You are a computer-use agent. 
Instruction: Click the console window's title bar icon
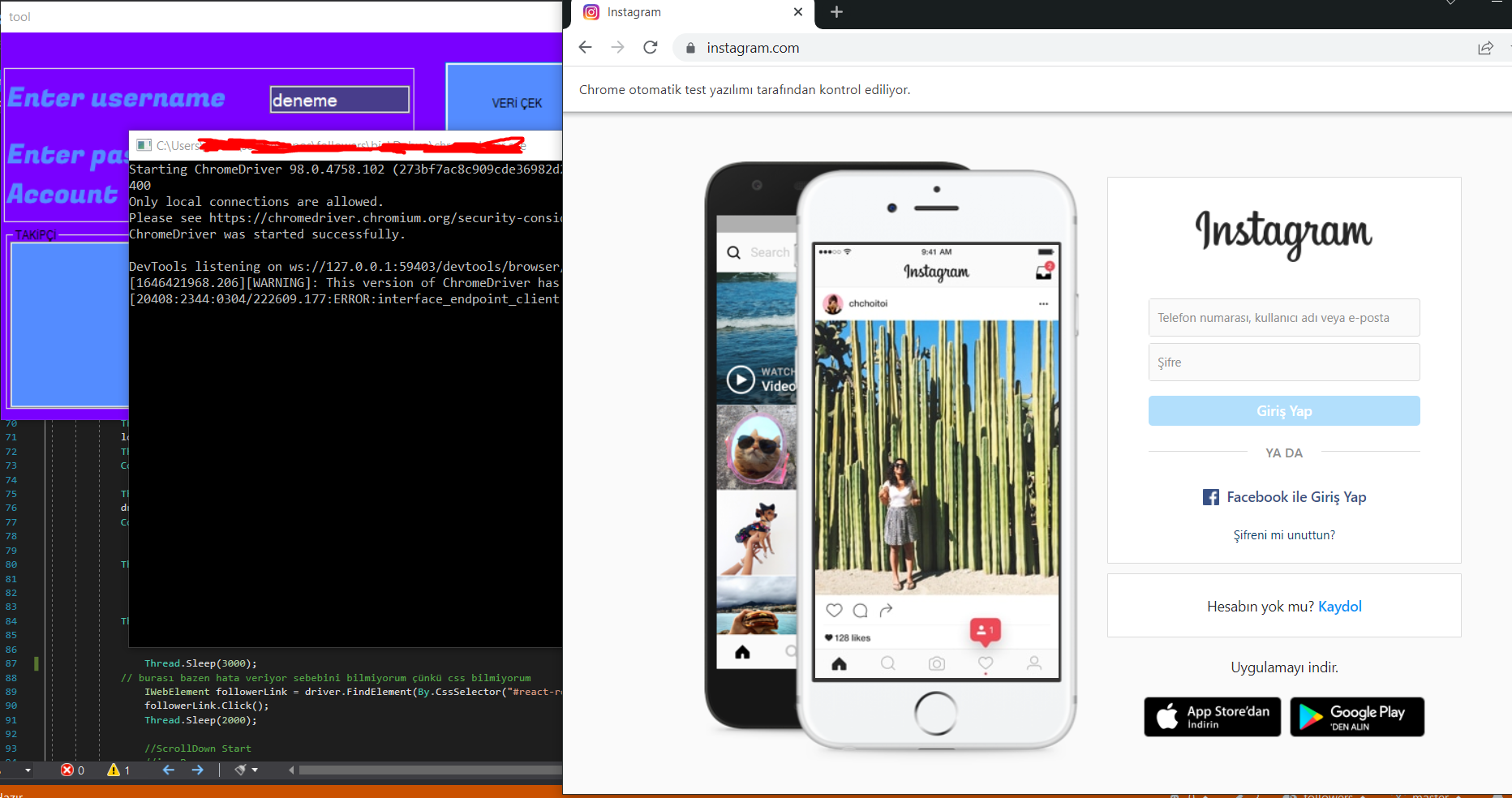(x=144, y=145)
